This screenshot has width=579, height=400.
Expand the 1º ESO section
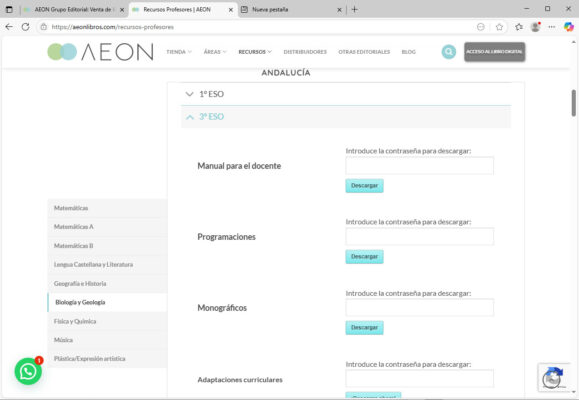coord(346,94)
